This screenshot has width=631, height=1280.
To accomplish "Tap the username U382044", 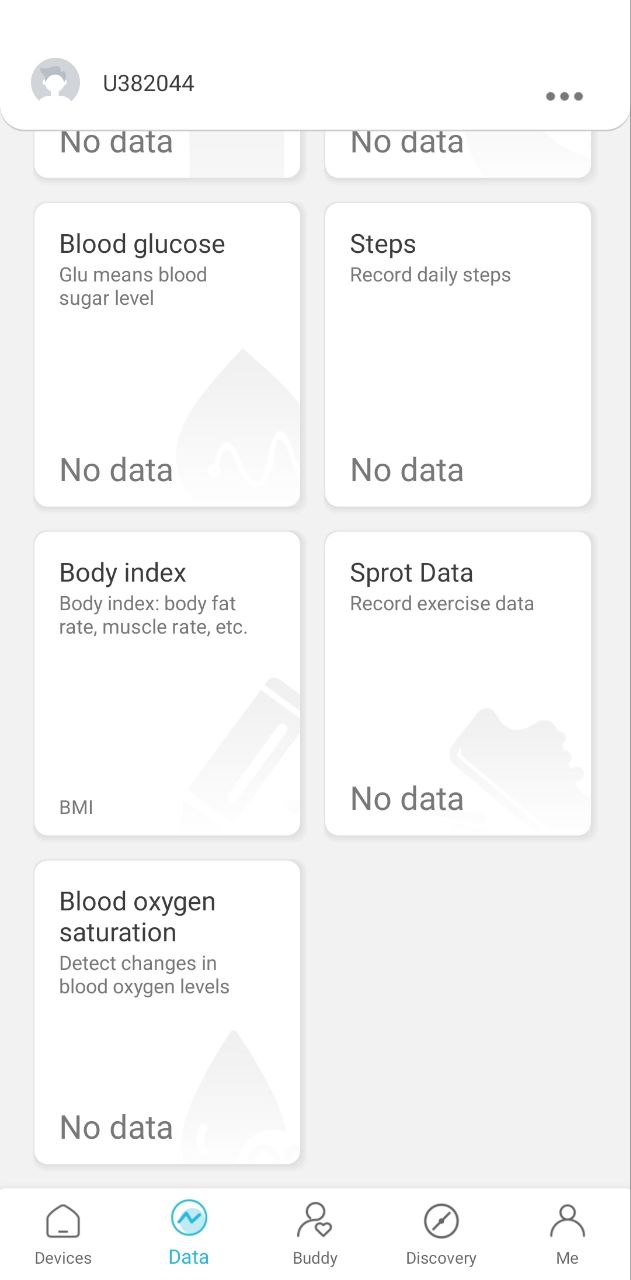I will click(148, 83).
